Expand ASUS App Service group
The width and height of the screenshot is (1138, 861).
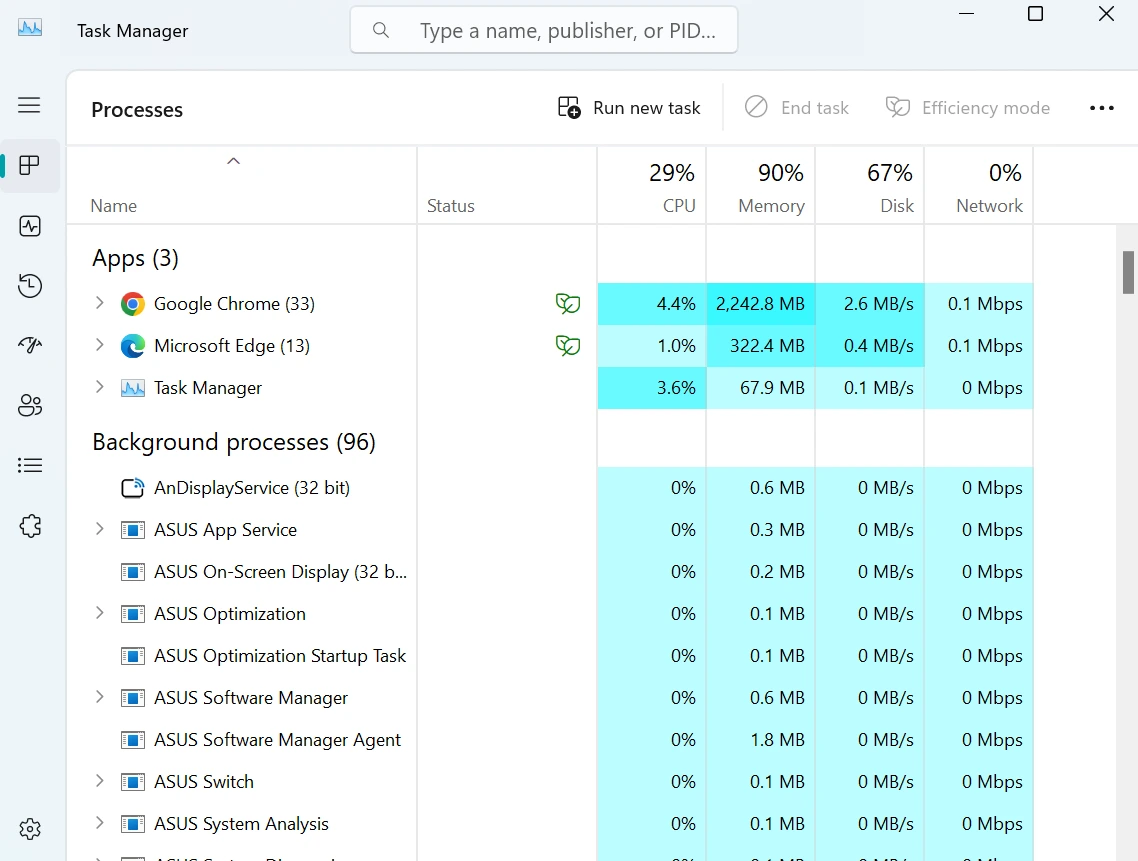[x=99, y=529]
